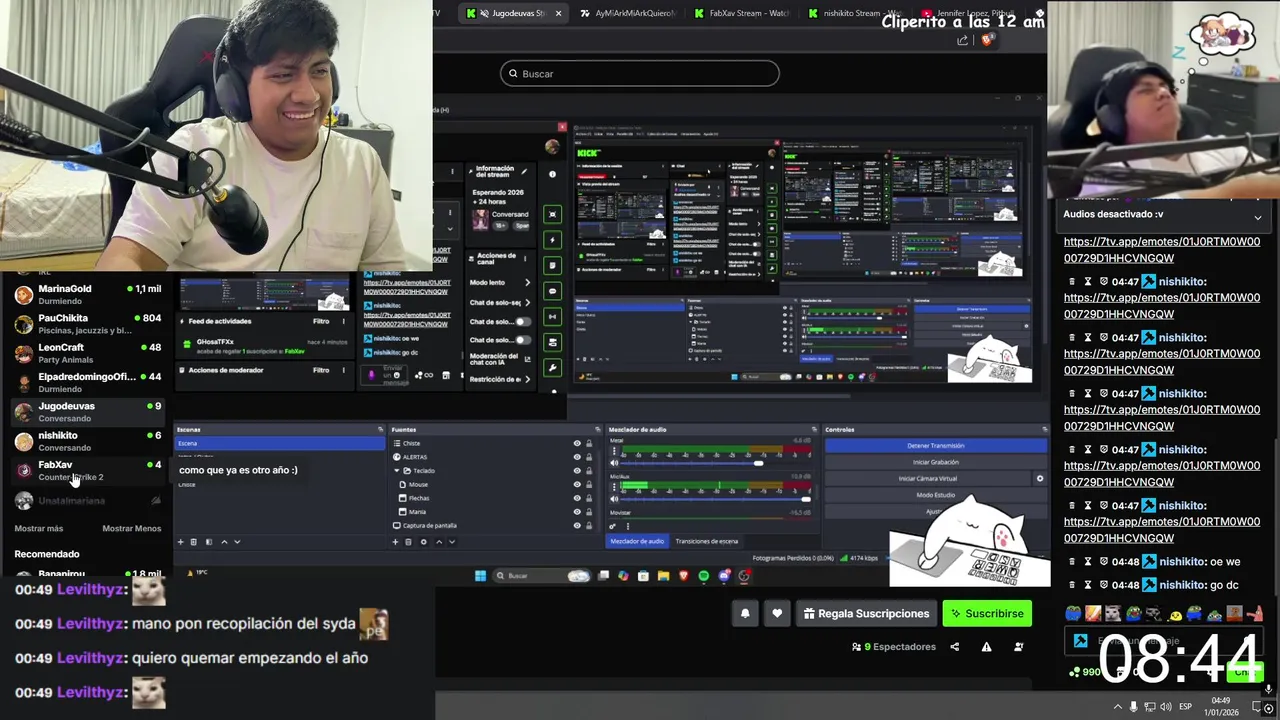Click Iniciar Grabación in OBS Controles
Screen dimensions: 1280x720
pos(935,462)
